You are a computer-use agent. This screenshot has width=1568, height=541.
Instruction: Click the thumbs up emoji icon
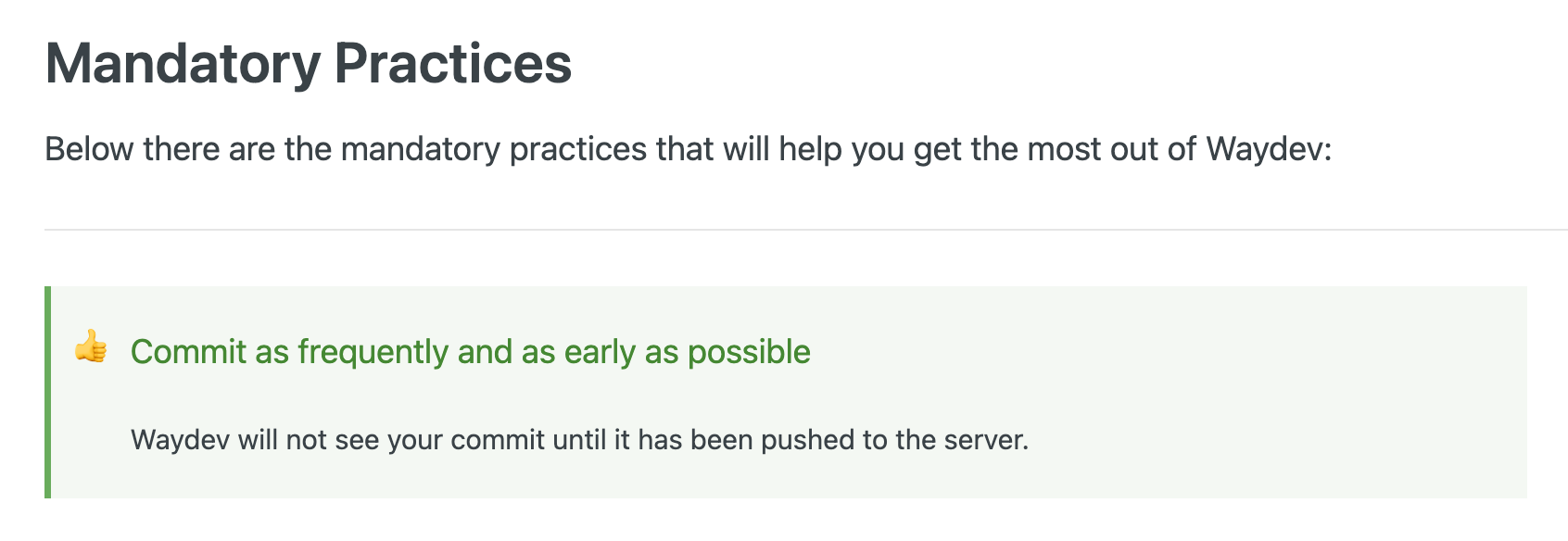[91, 347]
